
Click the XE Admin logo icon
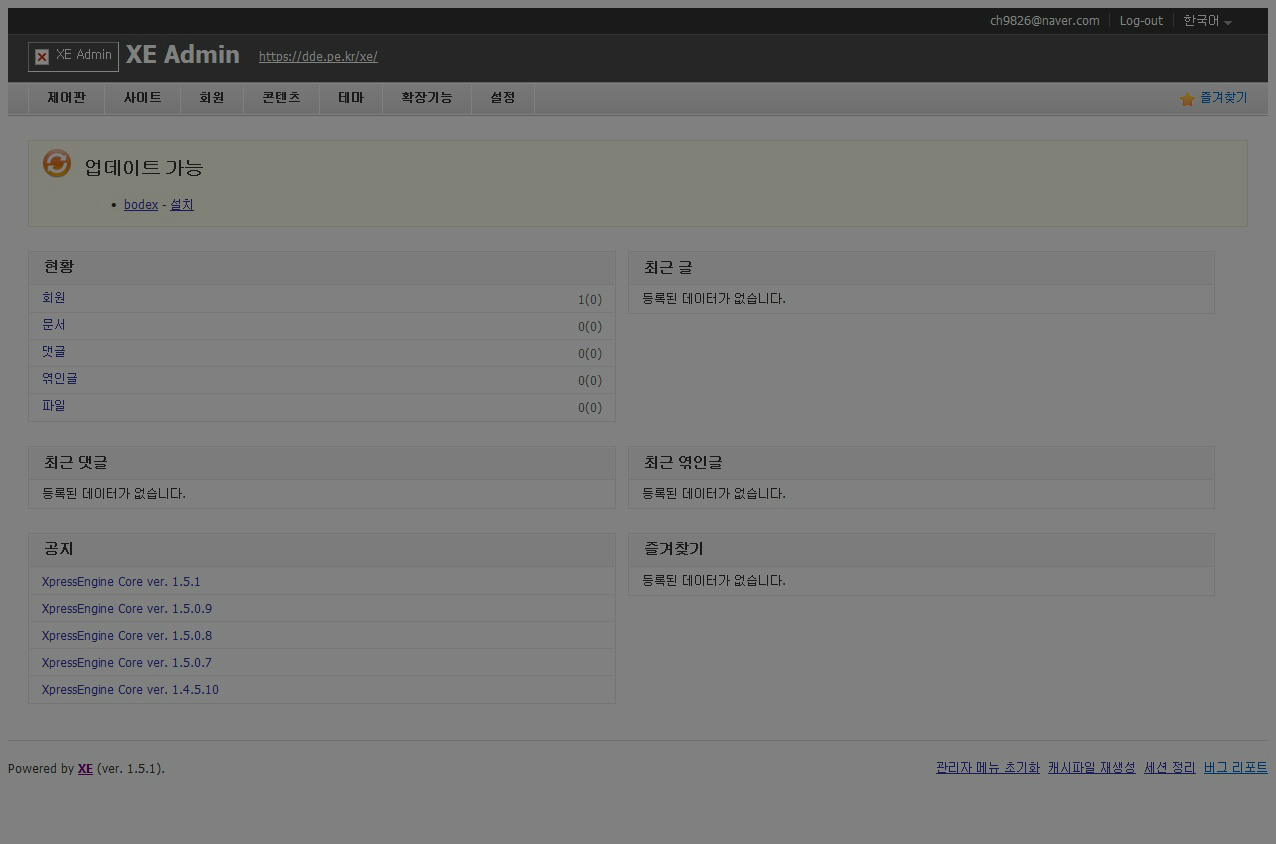click(41, 56)
